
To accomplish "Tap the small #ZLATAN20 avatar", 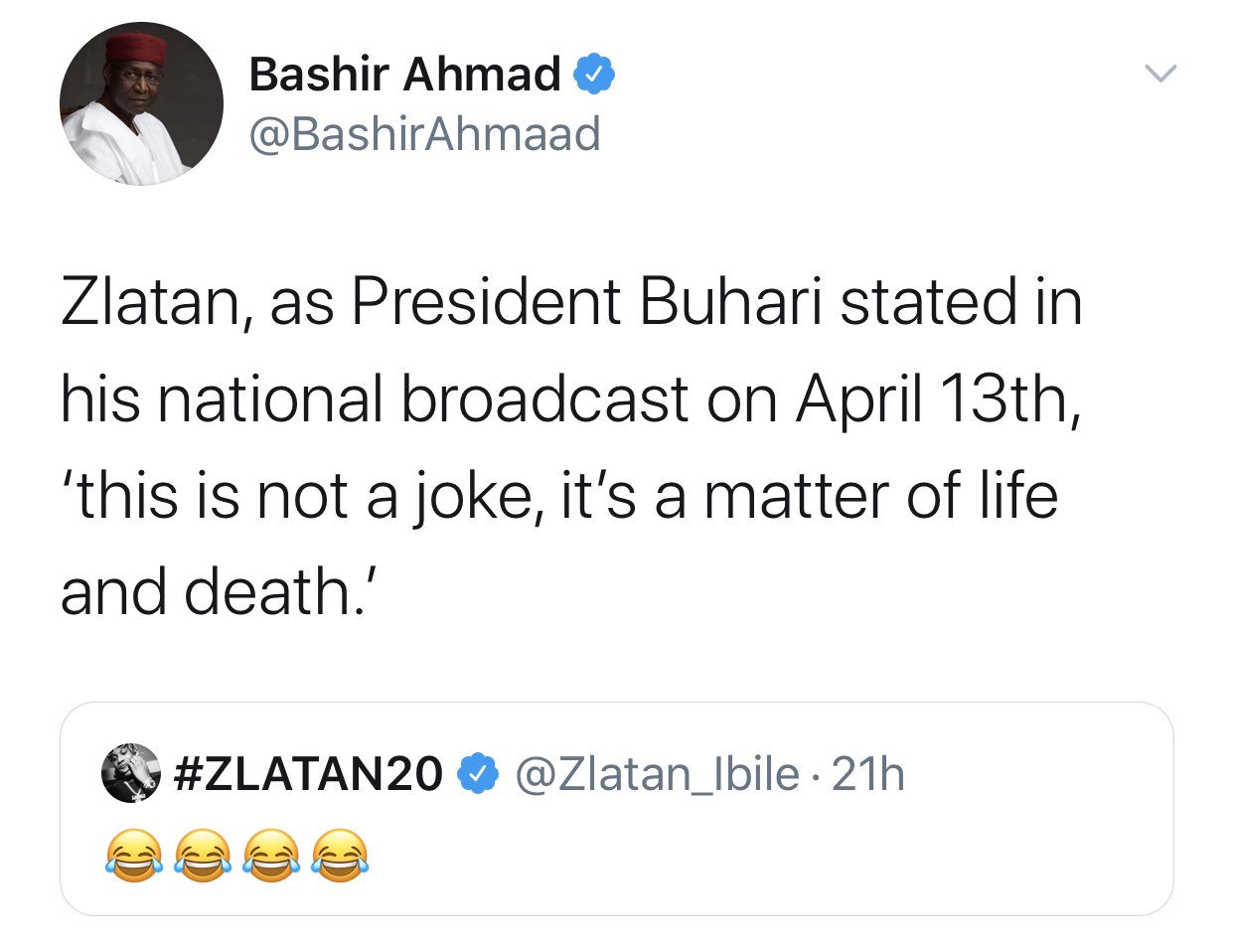I will pos(131,773).
